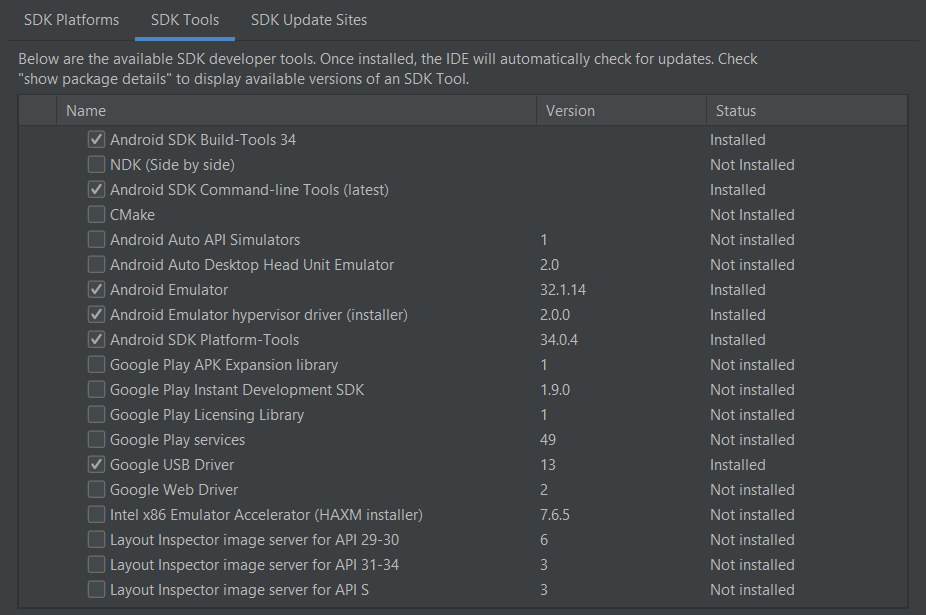
Task: Check the Google Web Driver package
Action: [x=96, y=489]
